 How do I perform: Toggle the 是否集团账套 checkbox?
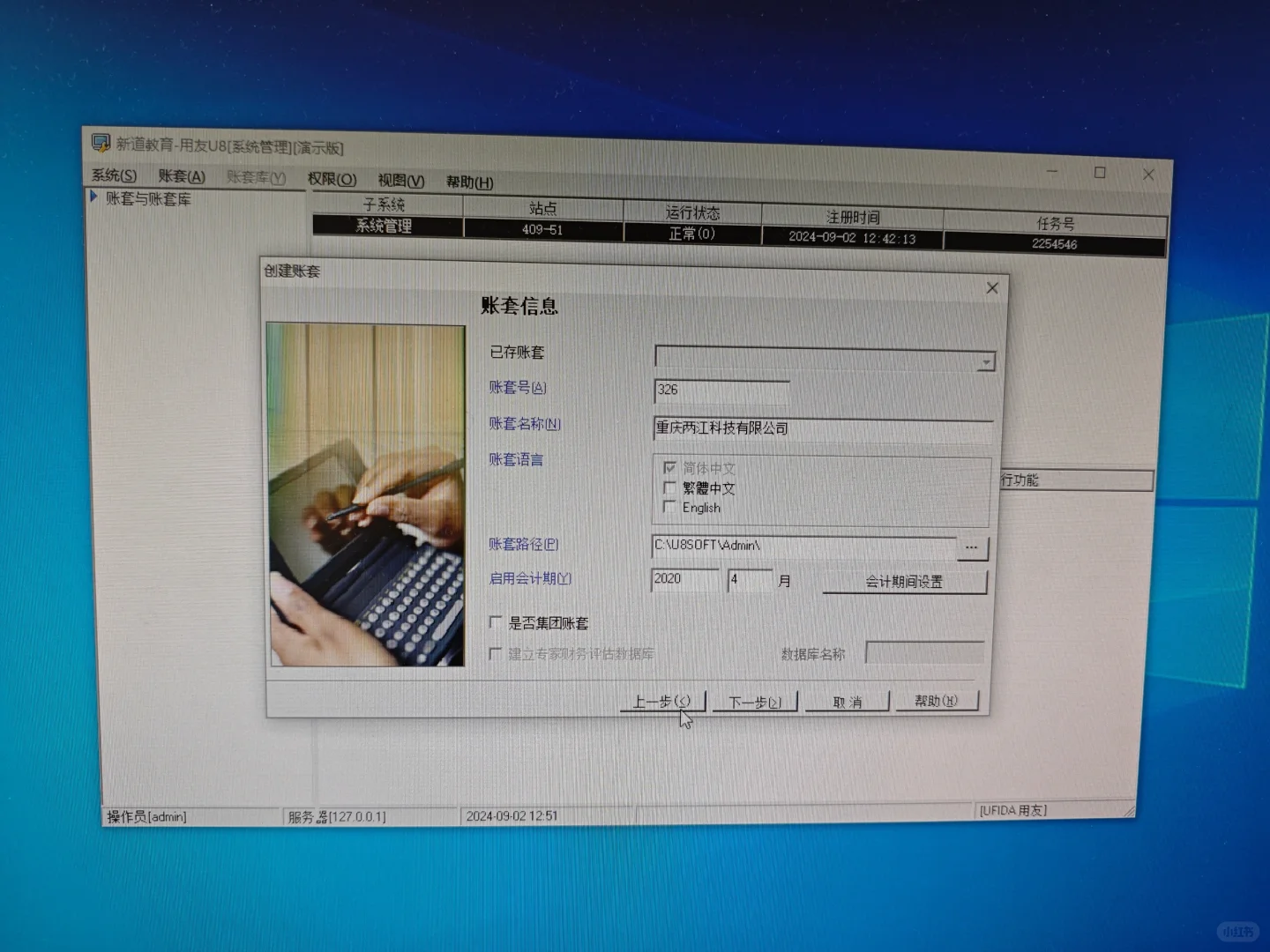(x=497, y=622)
